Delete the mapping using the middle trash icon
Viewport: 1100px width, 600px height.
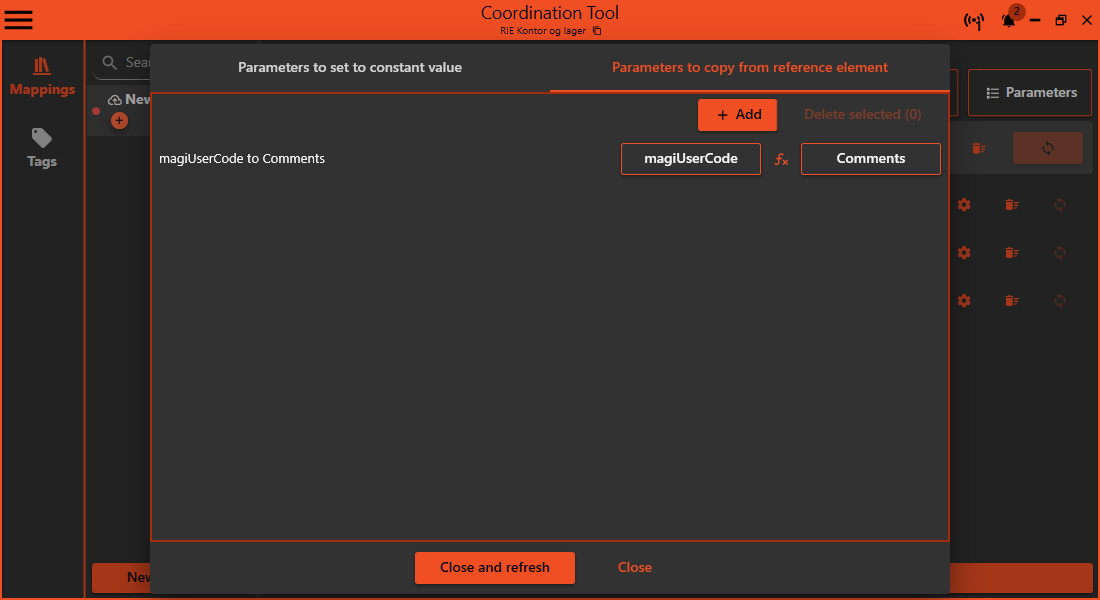pos(1012,253)
